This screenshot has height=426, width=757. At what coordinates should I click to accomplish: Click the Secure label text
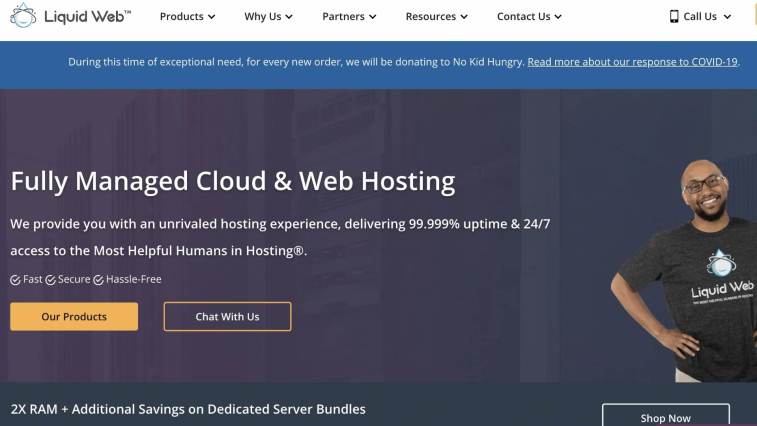pos(74,279)
